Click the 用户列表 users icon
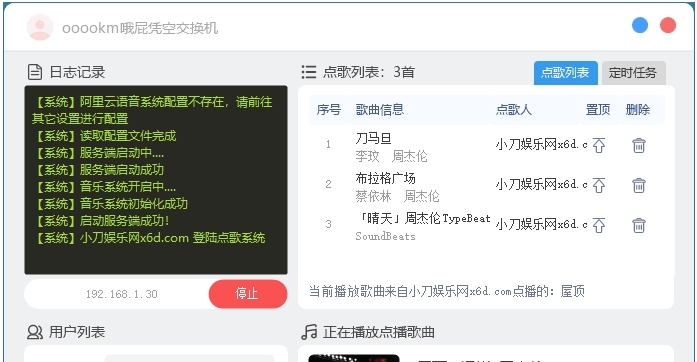 click(x=35, y=332)
